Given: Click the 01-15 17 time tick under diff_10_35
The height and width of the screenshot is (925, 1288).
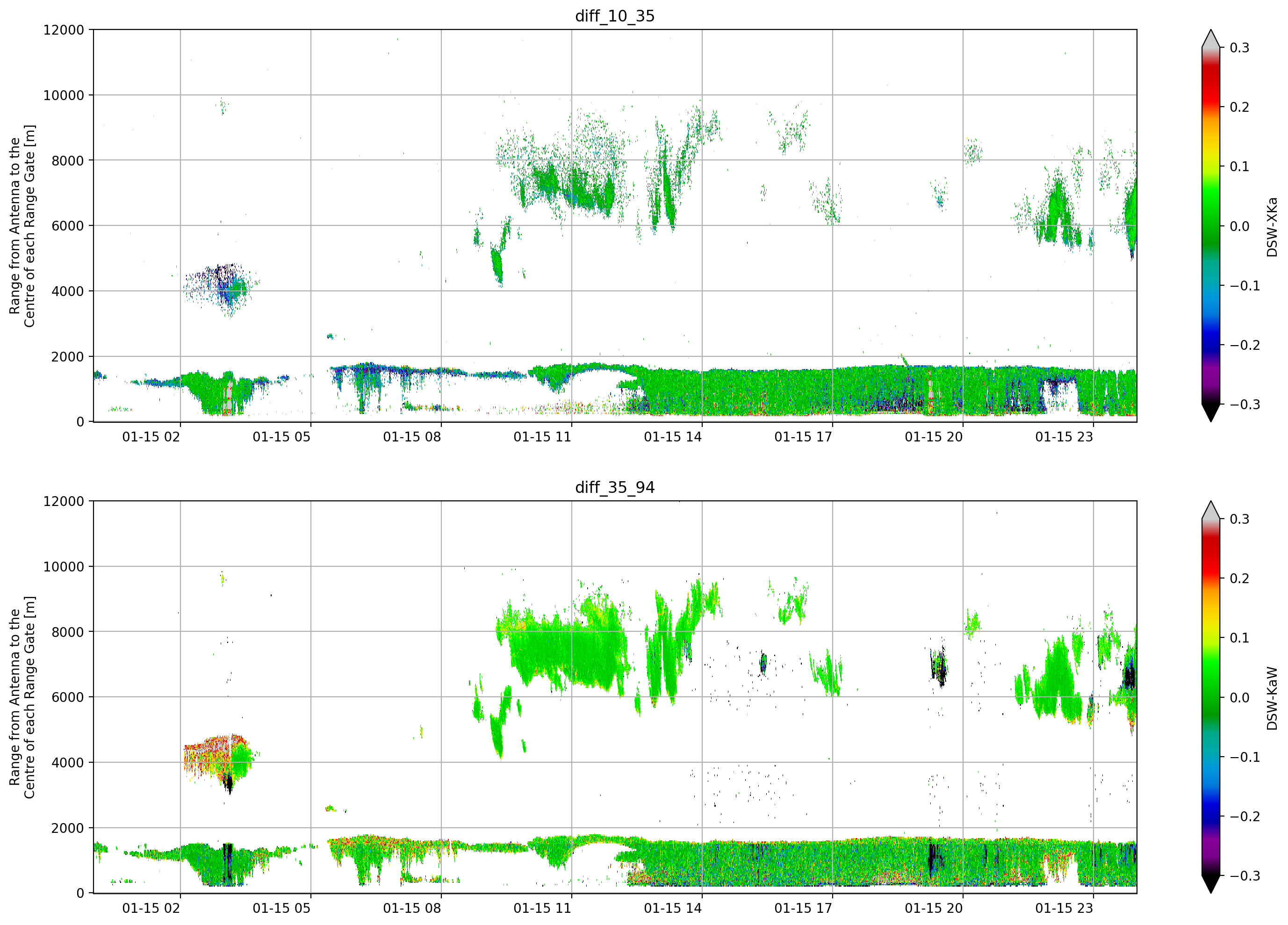Looking at the screenshot, I should [803, 437].
